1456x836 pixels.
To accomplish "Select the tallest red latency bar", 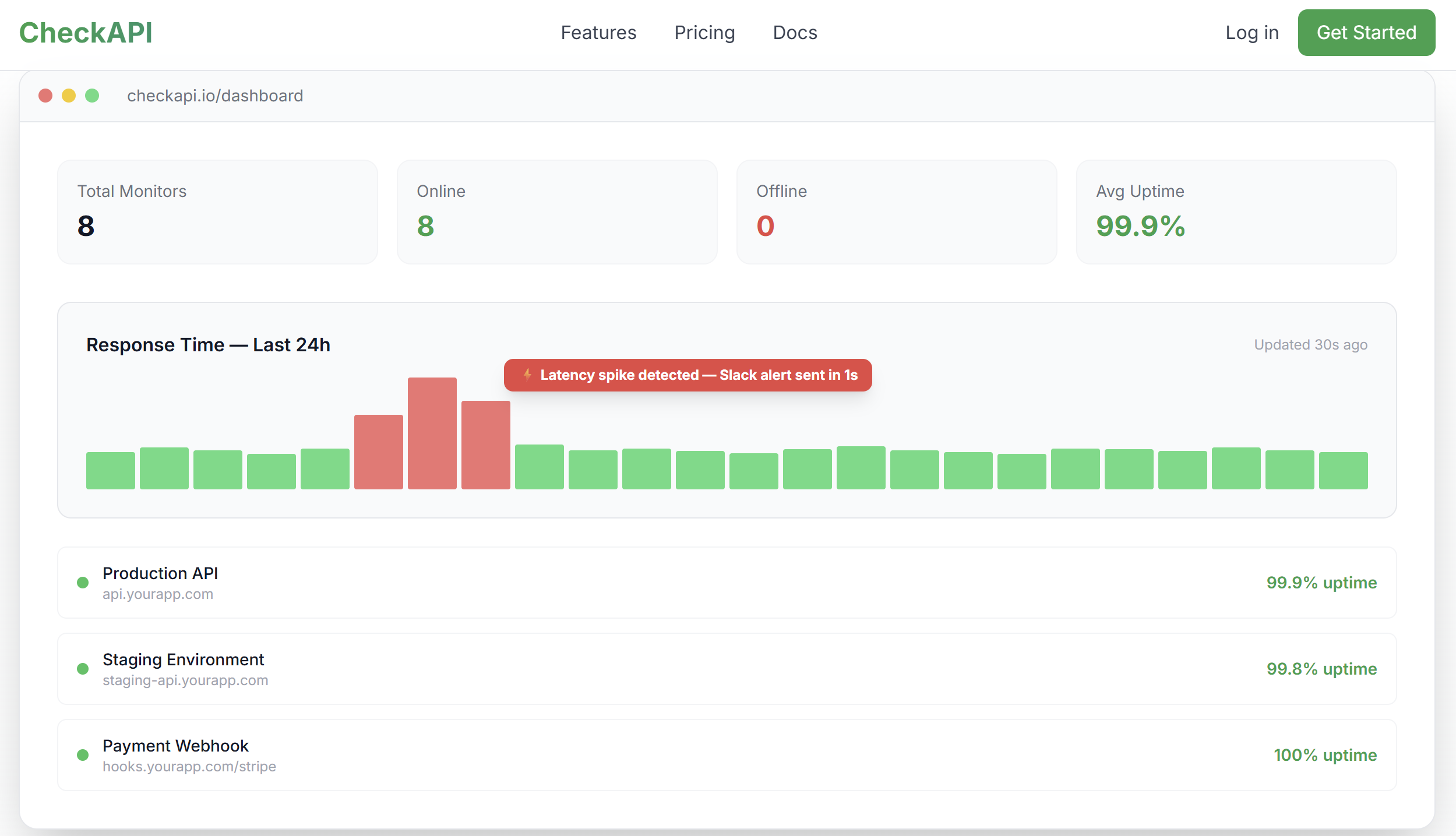I will click(x=432, y=433).
